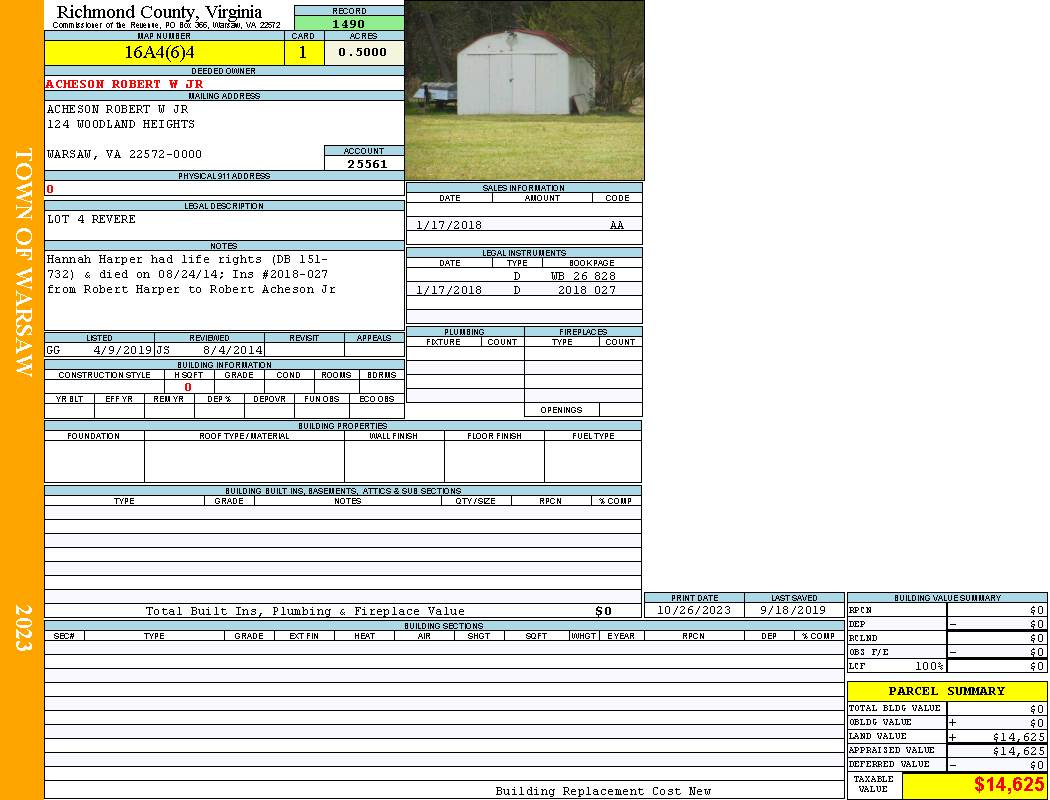Click listed date 4/9/2019
The height and width of the screenshot is (800, 1050).
(x=123, y=349)
